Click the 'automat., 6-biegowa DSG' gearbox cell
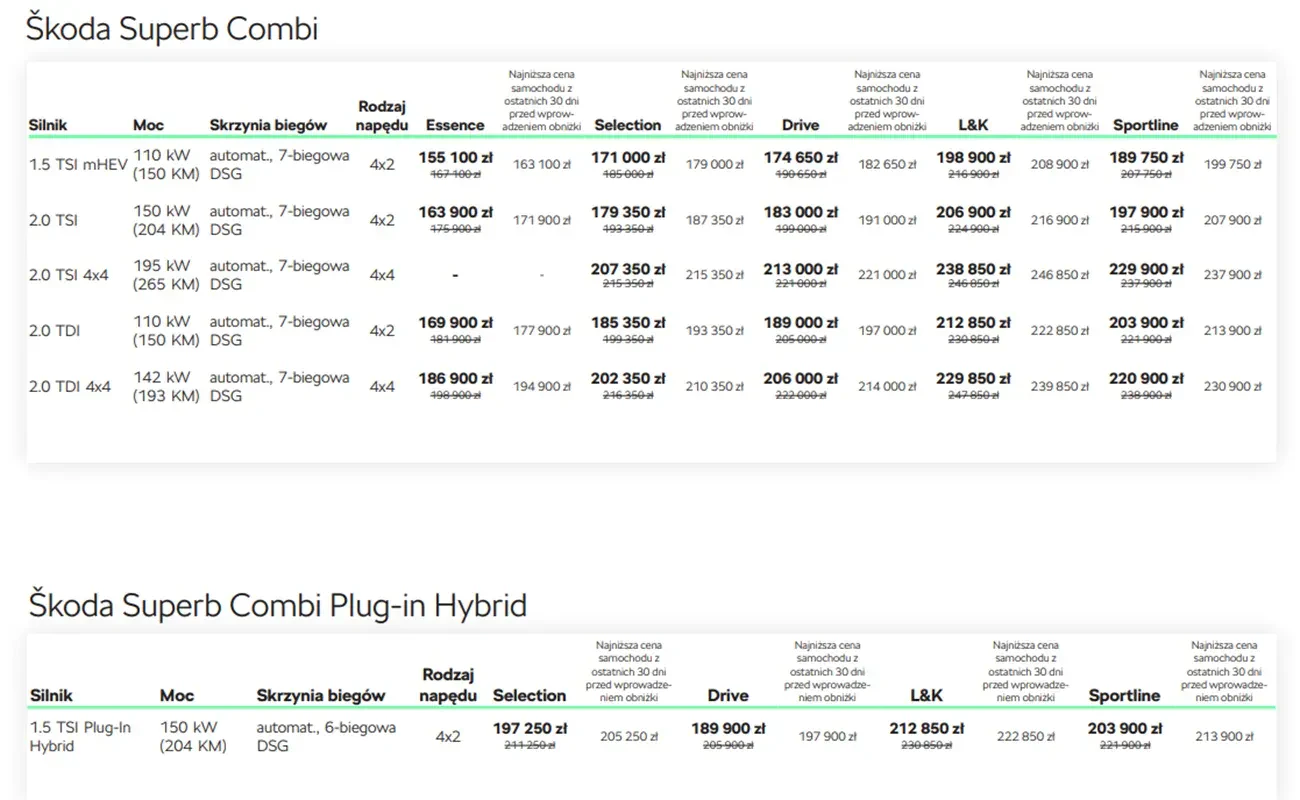 click(326, 737)
